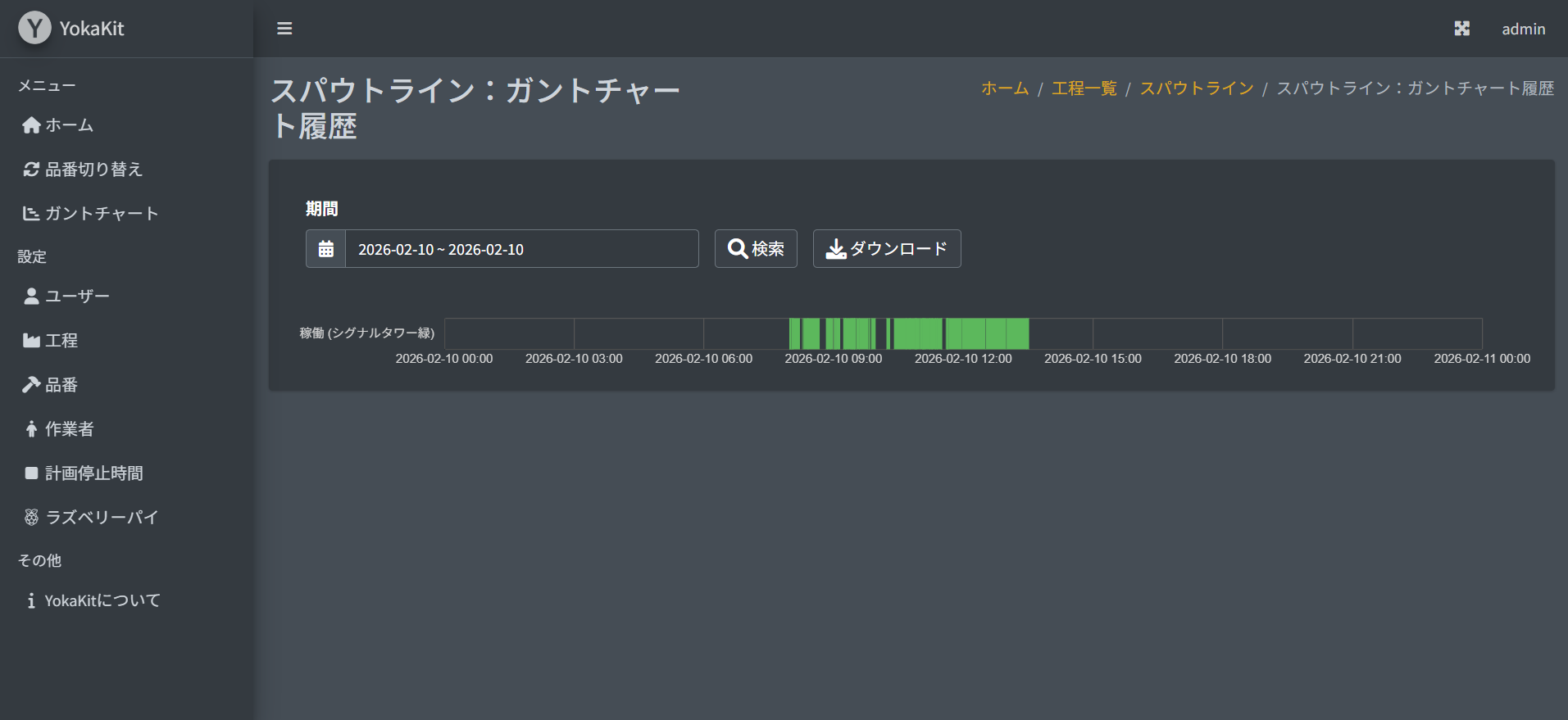The width and height of the screenshot is (1568, 720).
Task: Click the ダウンロード button
Action: [x=886, y=249]
